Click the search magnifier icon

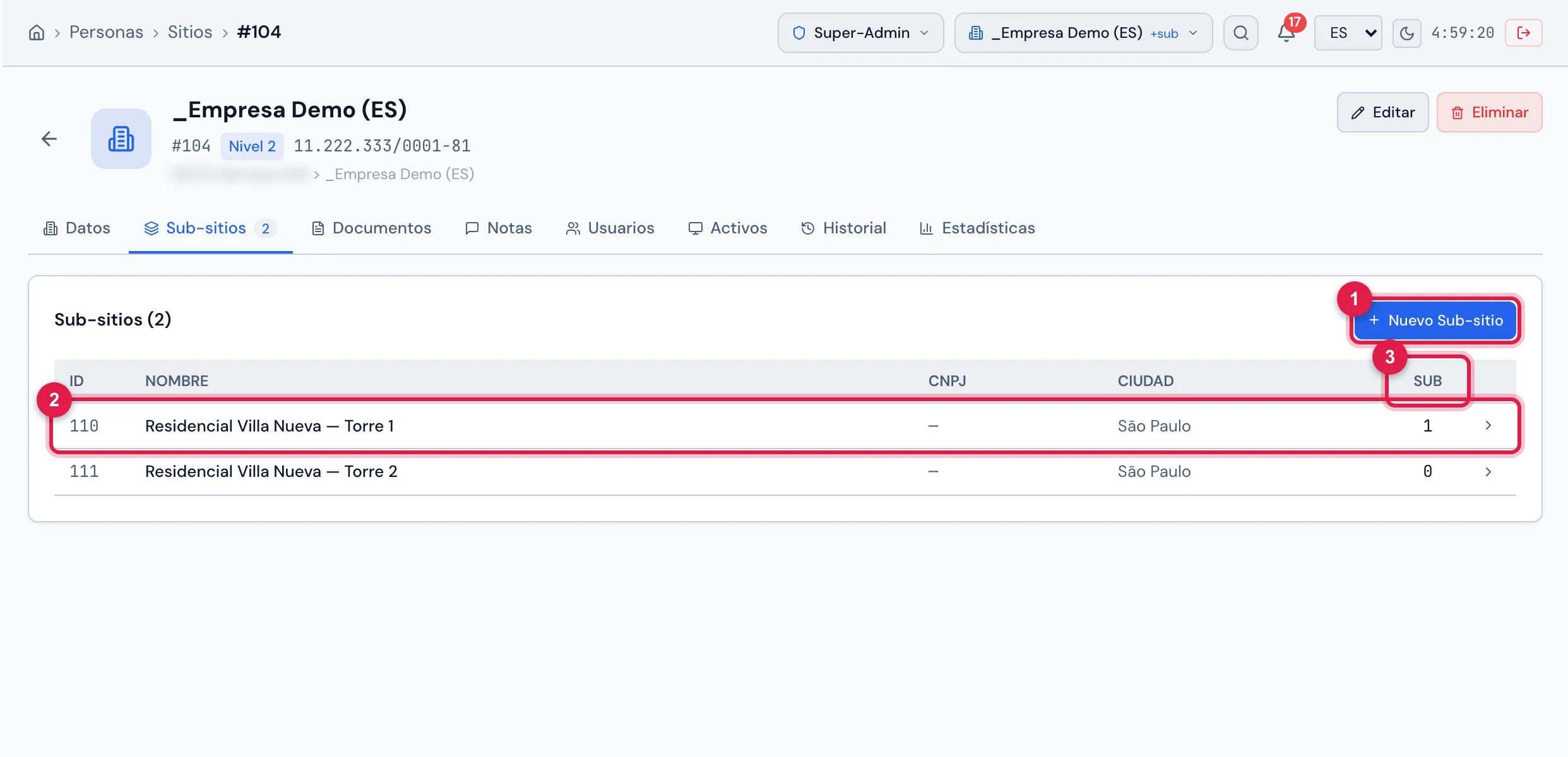[x=1241, y=33]
